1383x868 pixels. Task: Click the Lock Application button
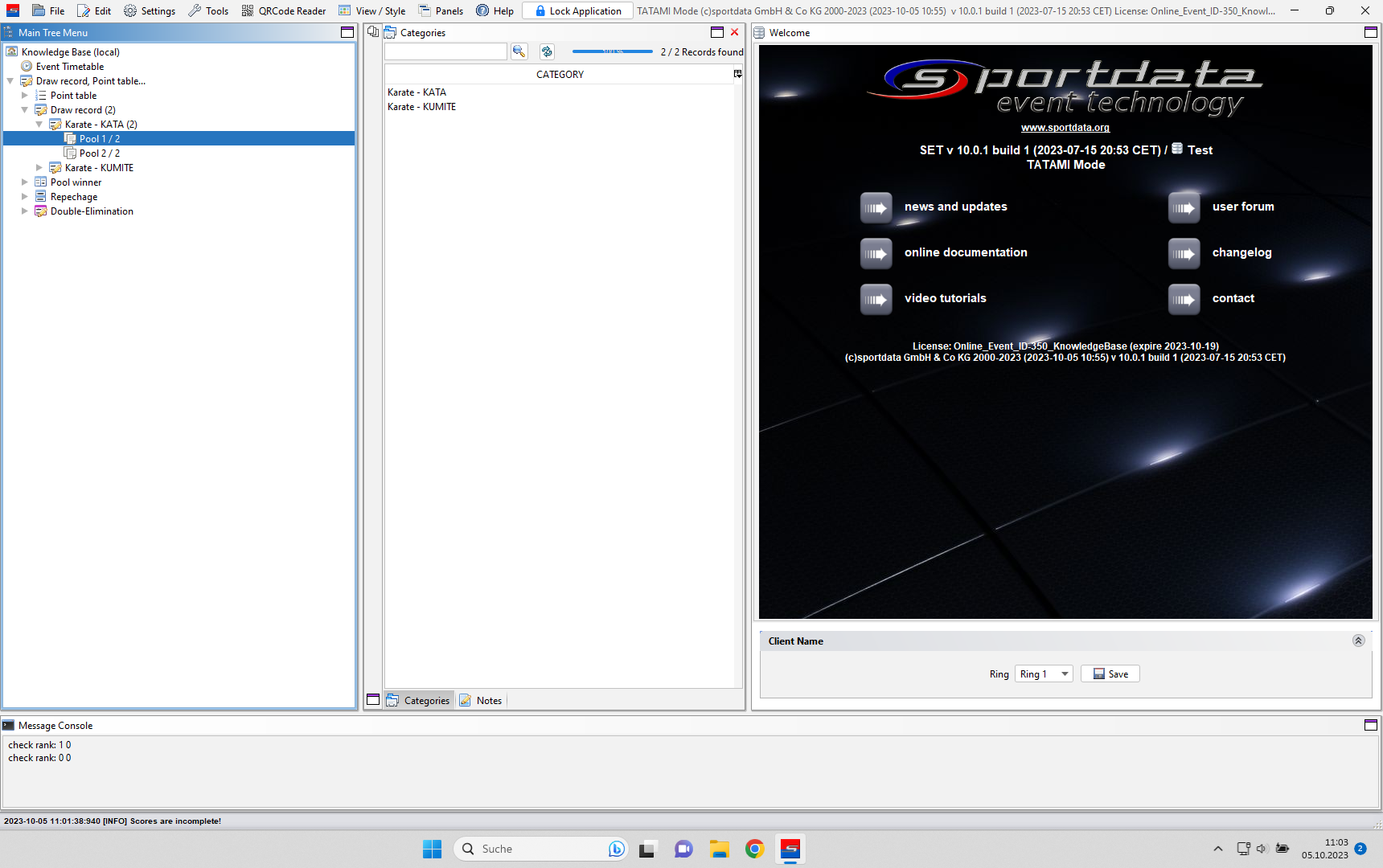578,10
